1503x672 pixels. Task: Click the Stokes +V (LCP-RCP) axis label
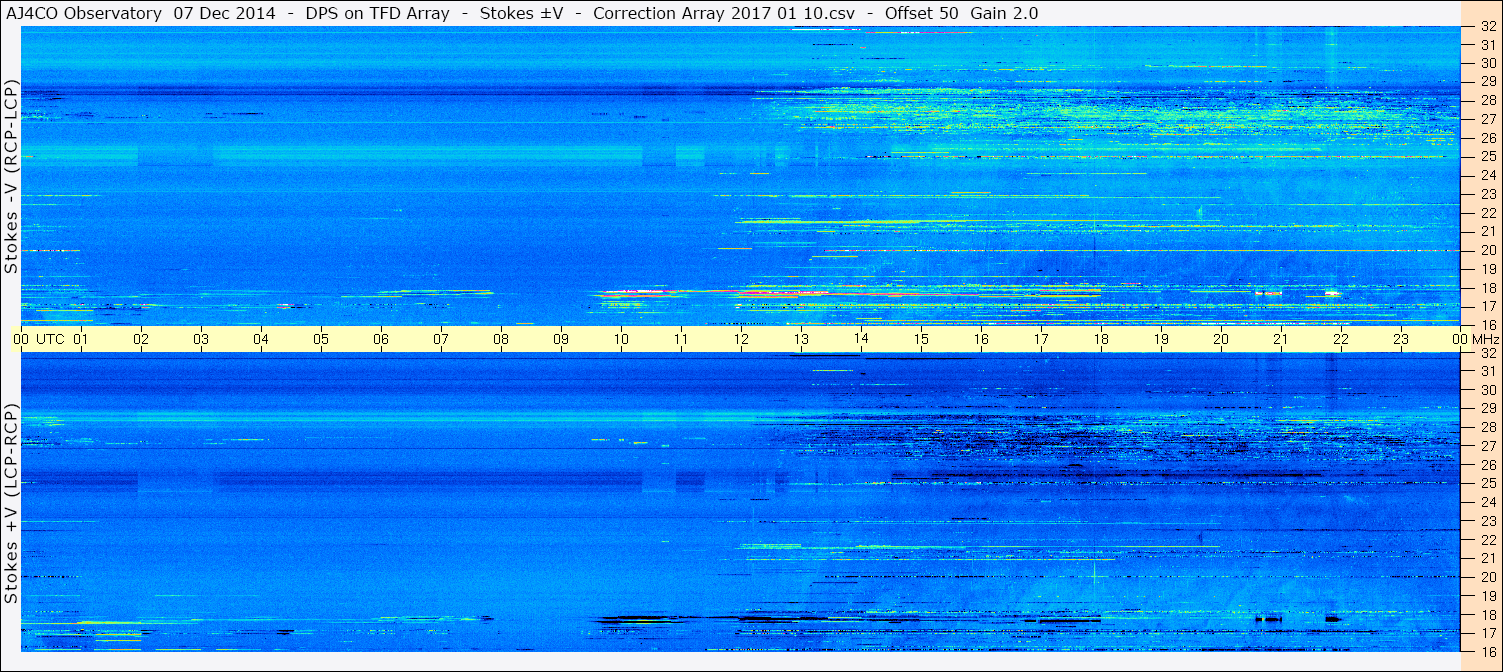pyautogui.click(x=11, y=506)
